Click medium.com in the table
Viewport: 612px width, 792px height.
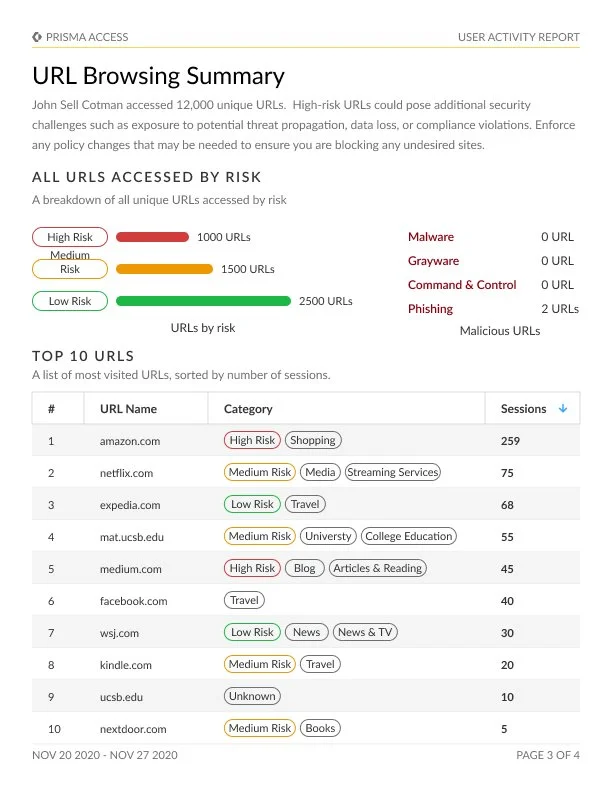(x=131, y=569)
